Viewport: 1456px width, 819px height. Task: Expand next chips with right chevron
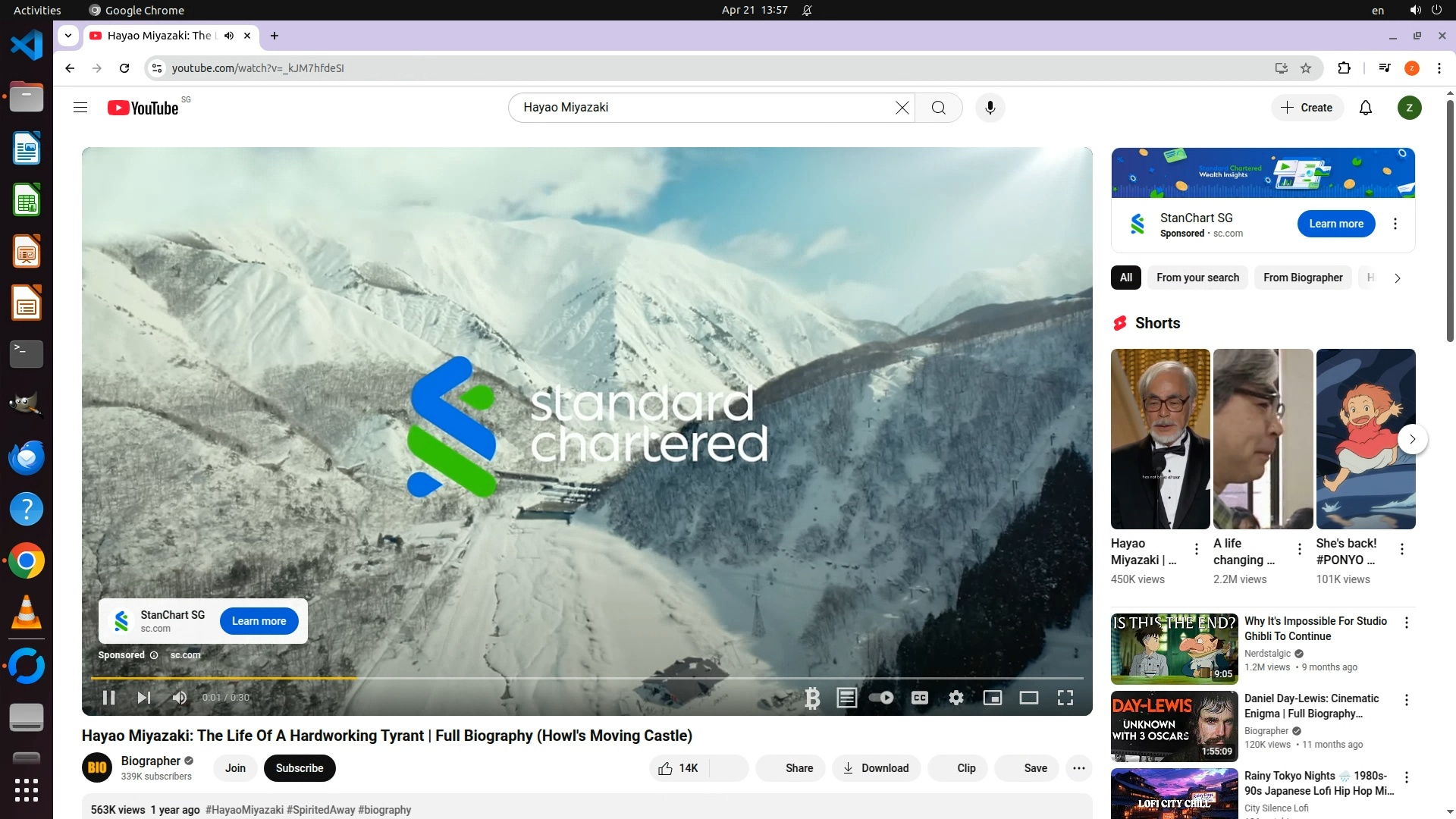click(x=1397, y=278)
